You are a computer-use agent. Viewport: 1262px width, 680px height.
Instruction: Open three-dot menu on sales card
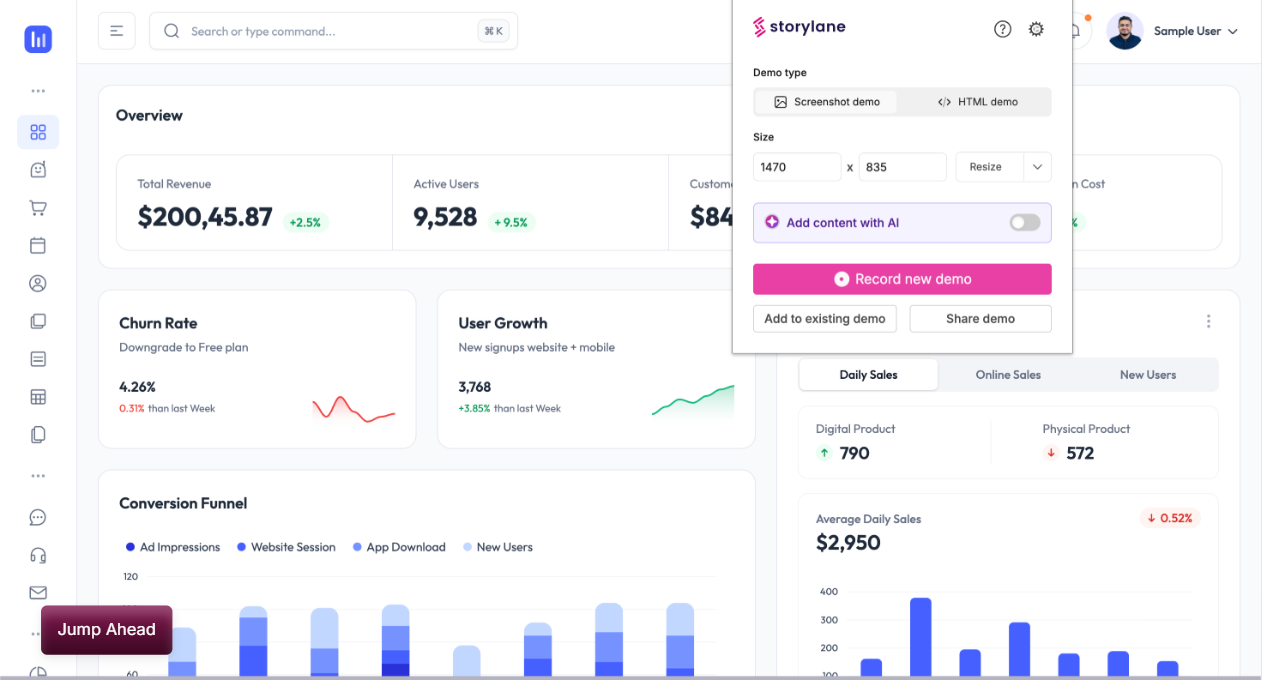point(1208,321)
